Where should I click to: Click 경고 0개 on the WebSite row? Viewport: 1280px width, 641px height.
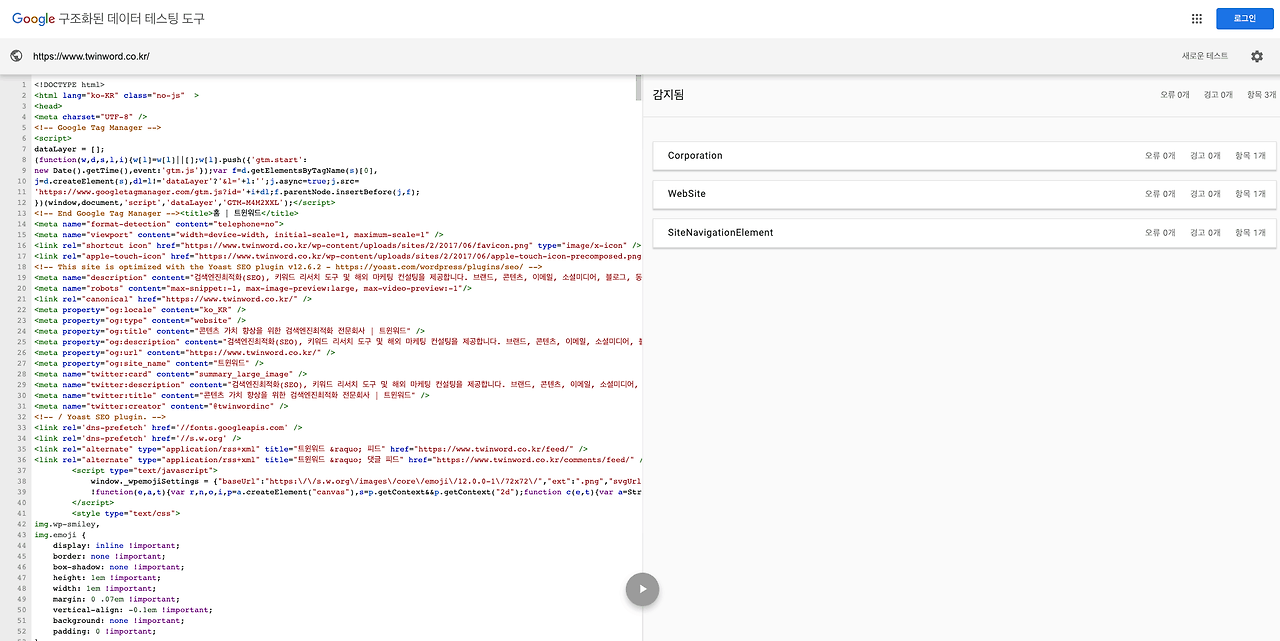[x=1207, y=193]
